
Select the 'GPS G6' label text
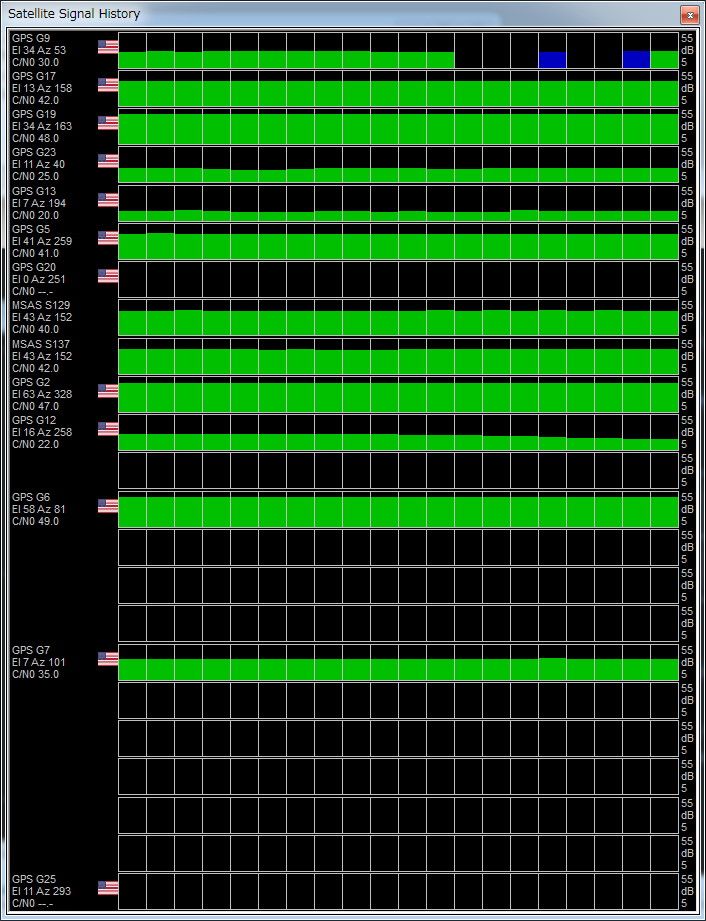coord(31,497)
